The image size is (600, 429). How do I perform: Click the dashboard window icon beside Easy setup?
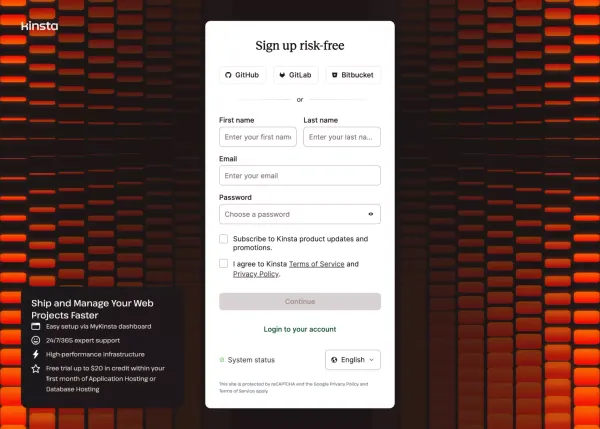(36, 326)
